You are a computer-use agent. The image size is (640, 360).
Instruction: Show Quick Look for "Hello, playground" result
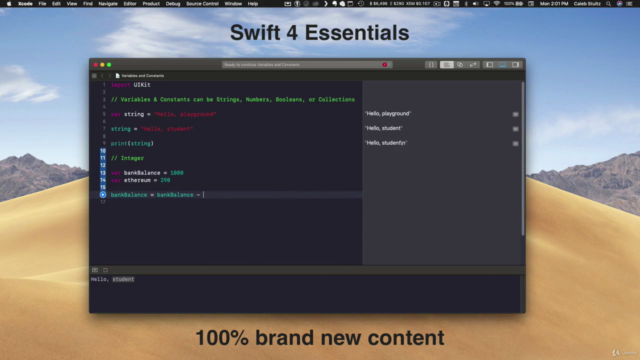(x=516, y=114)
